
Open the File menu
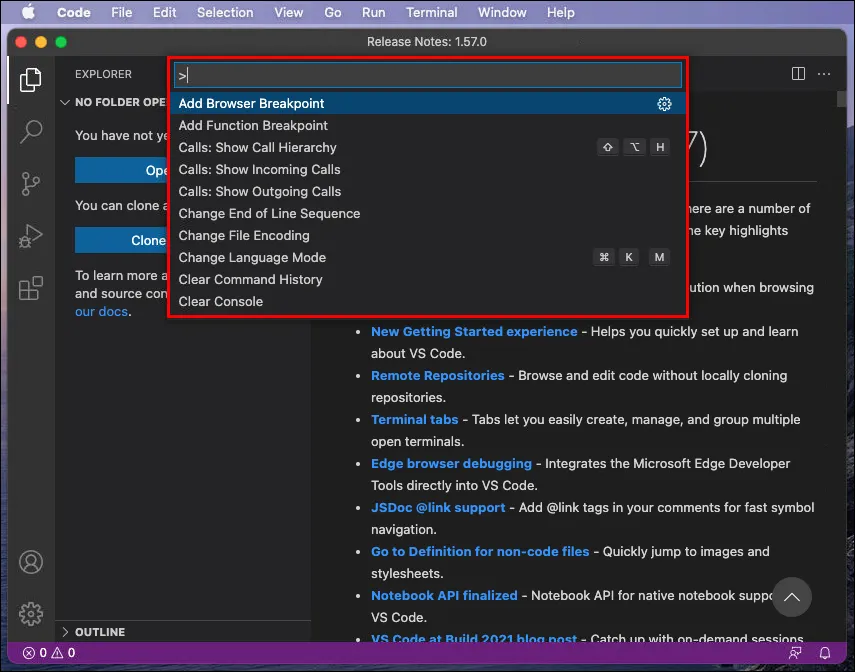[x=122, y=12]
